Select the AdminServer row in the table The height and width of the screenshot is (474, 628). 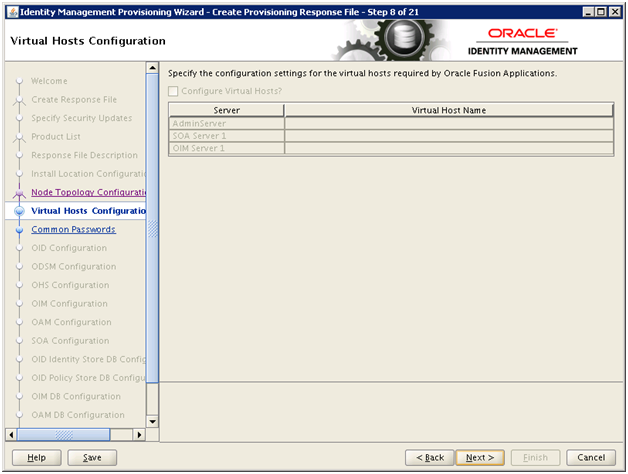(x=391, y=123)
